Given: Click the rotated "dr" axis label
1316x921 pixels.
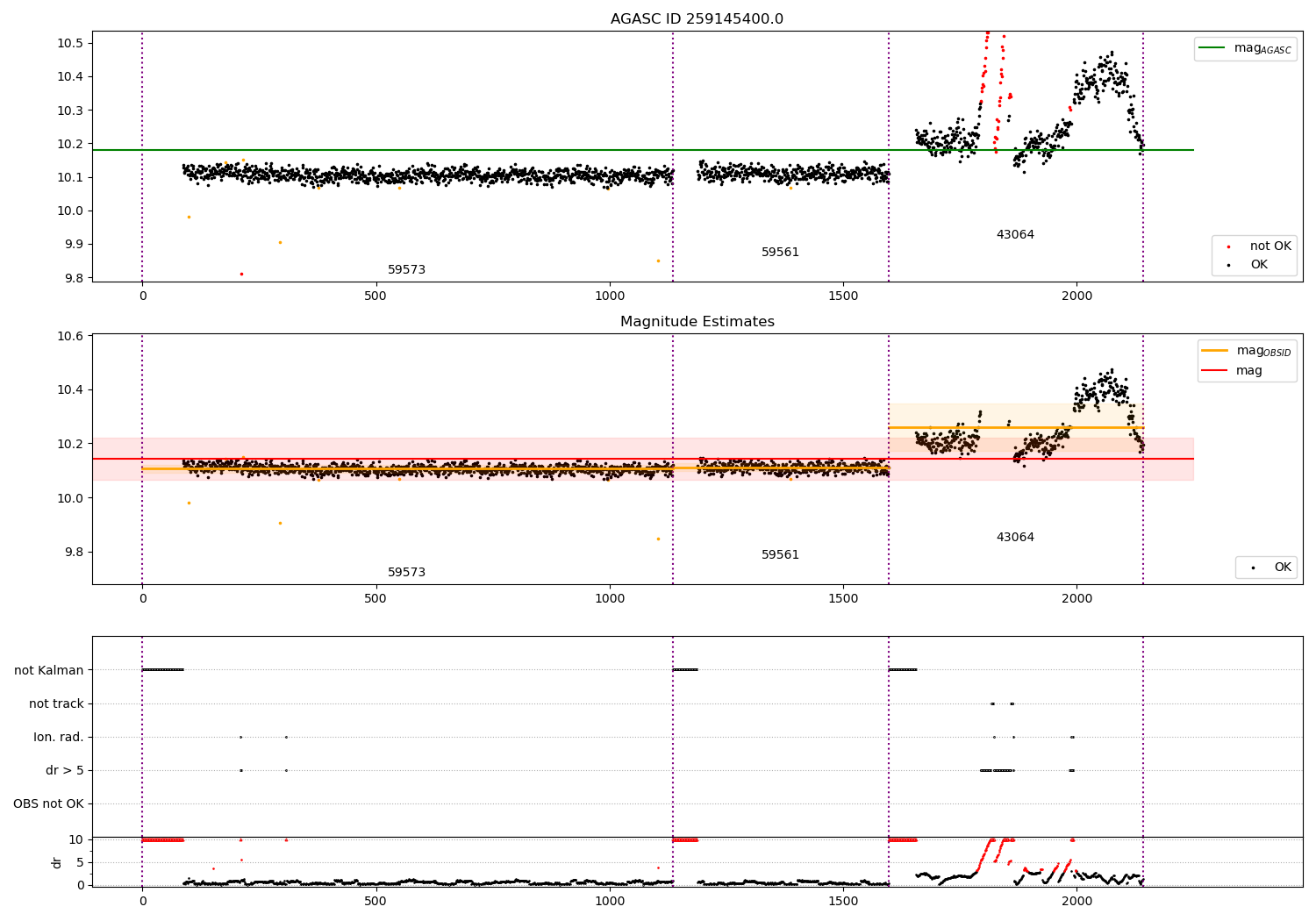Looking at the screenshot, I should pos(57,862).
